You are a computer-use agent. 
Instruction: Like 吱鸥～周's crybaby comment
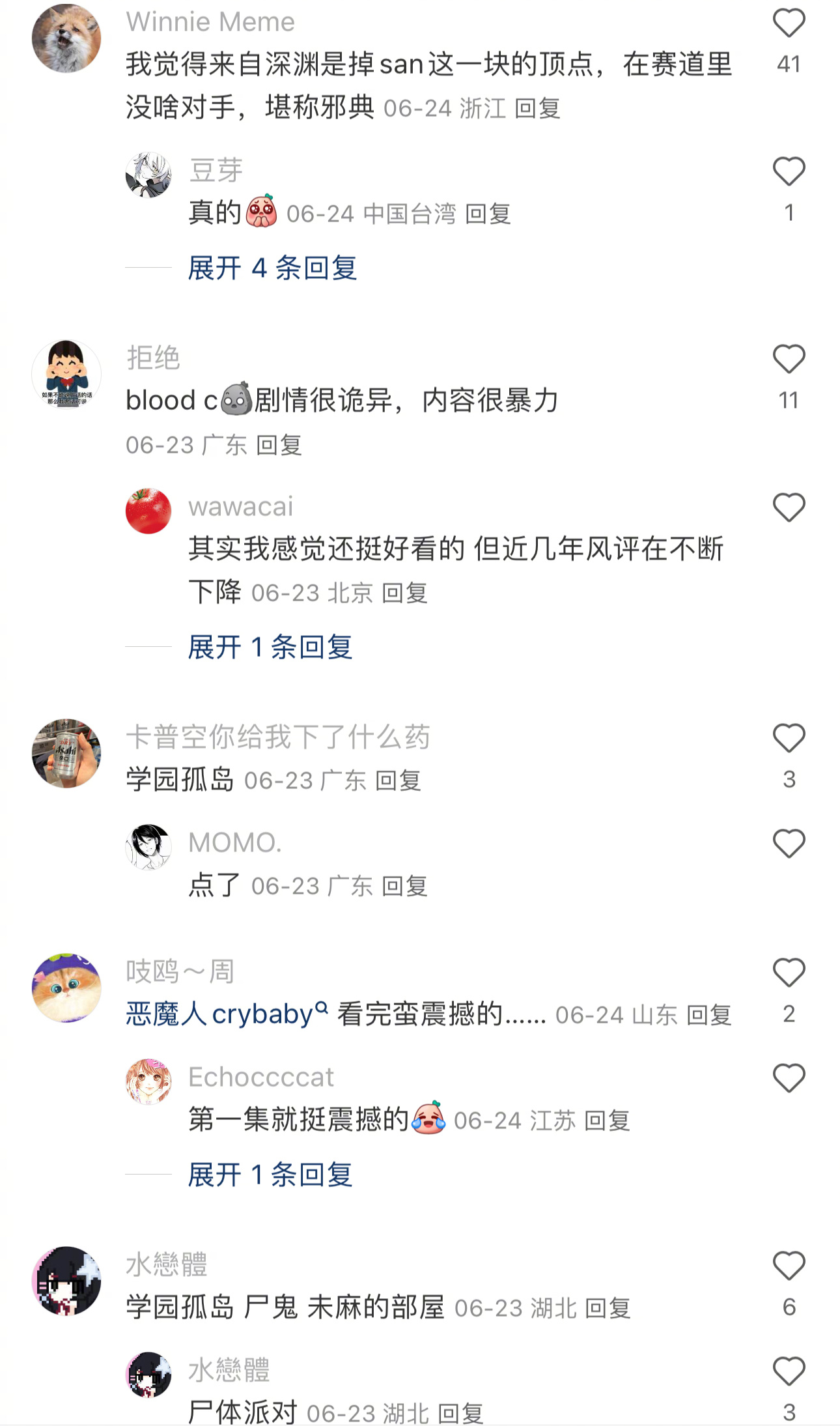click(x=789, y=973)
